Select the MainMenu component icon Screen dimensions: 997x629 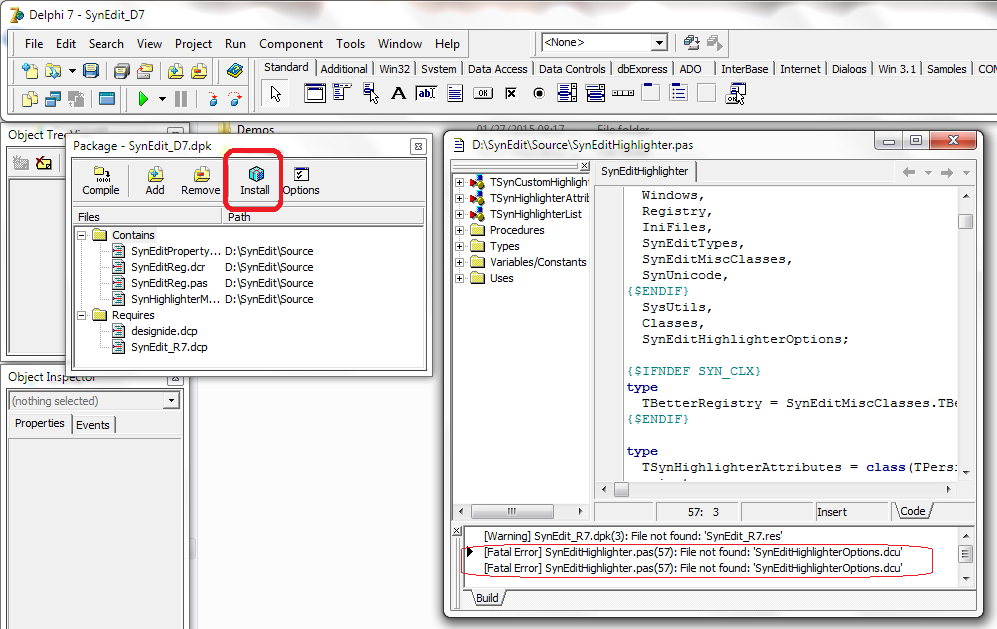coord(342,93)
